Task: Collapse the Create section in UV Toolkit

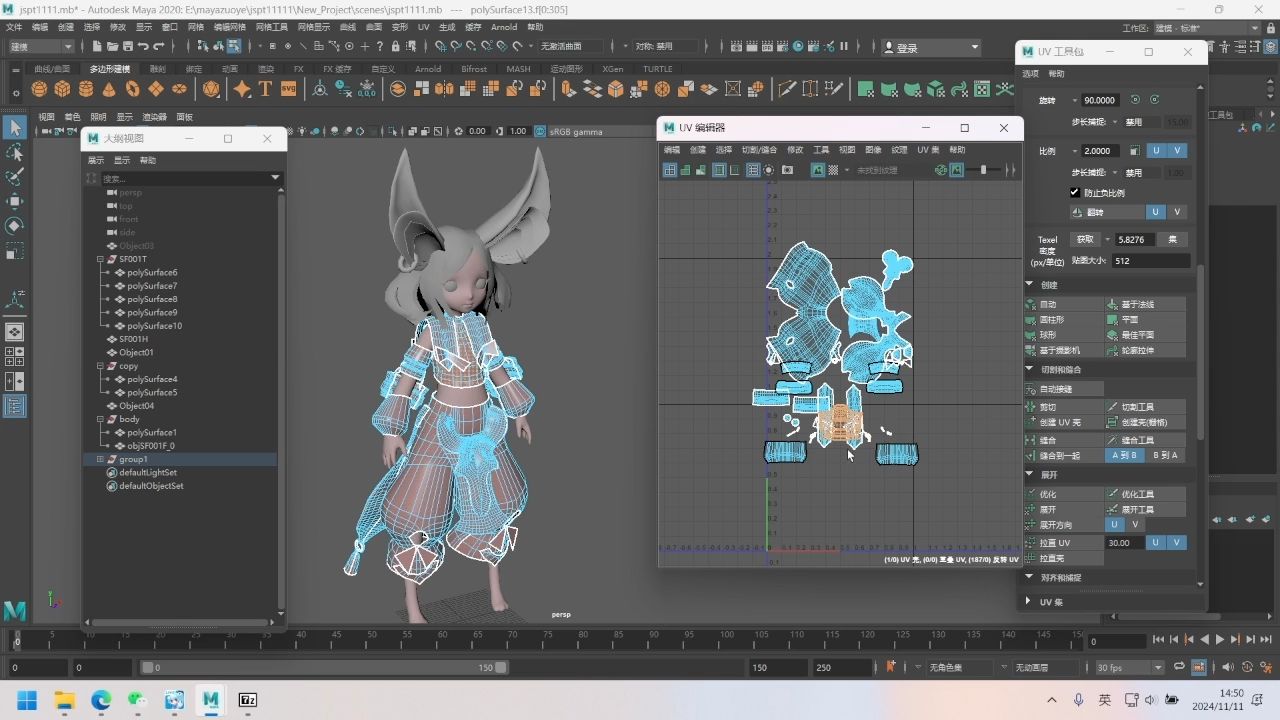Action: (1029, 284)
